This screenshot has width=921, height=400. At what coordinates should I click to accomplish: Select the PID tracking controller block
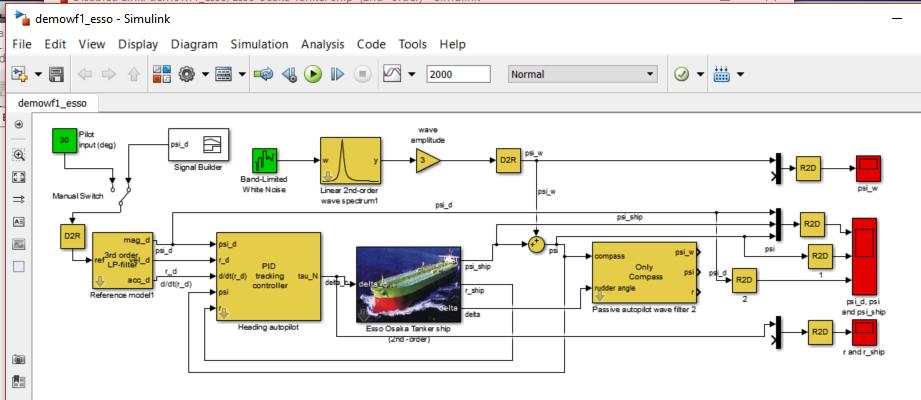(268, 276)
